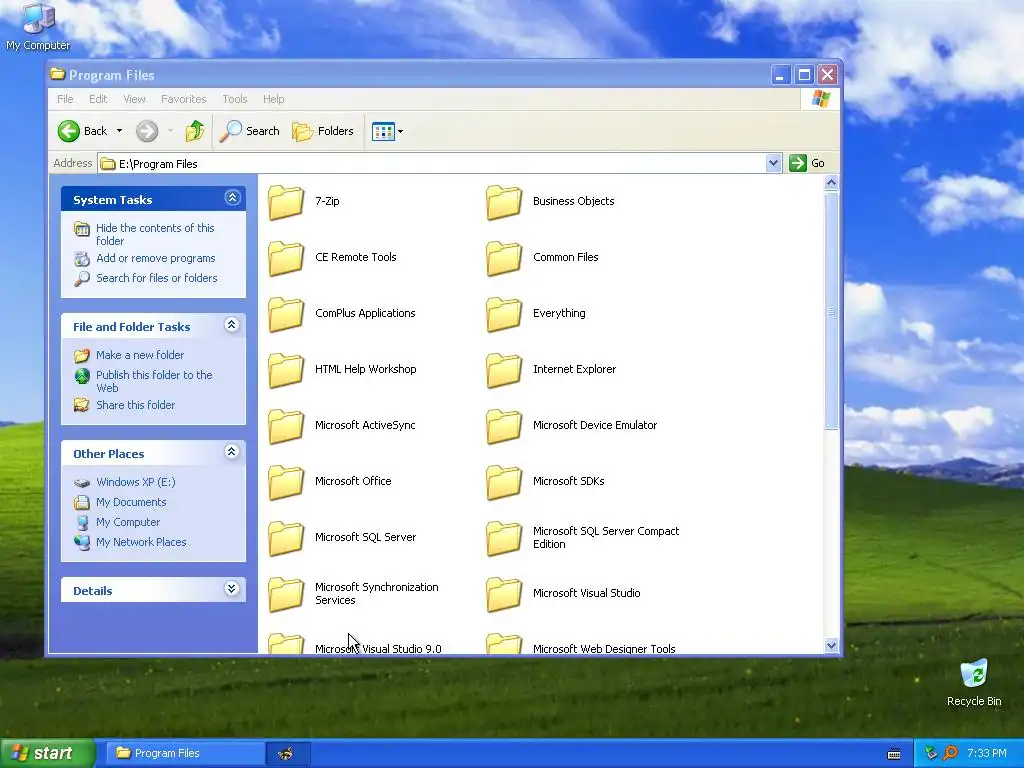1024x768 pixels.
Task: Collapse the Other Places panel
Action: tap(231, 451)
